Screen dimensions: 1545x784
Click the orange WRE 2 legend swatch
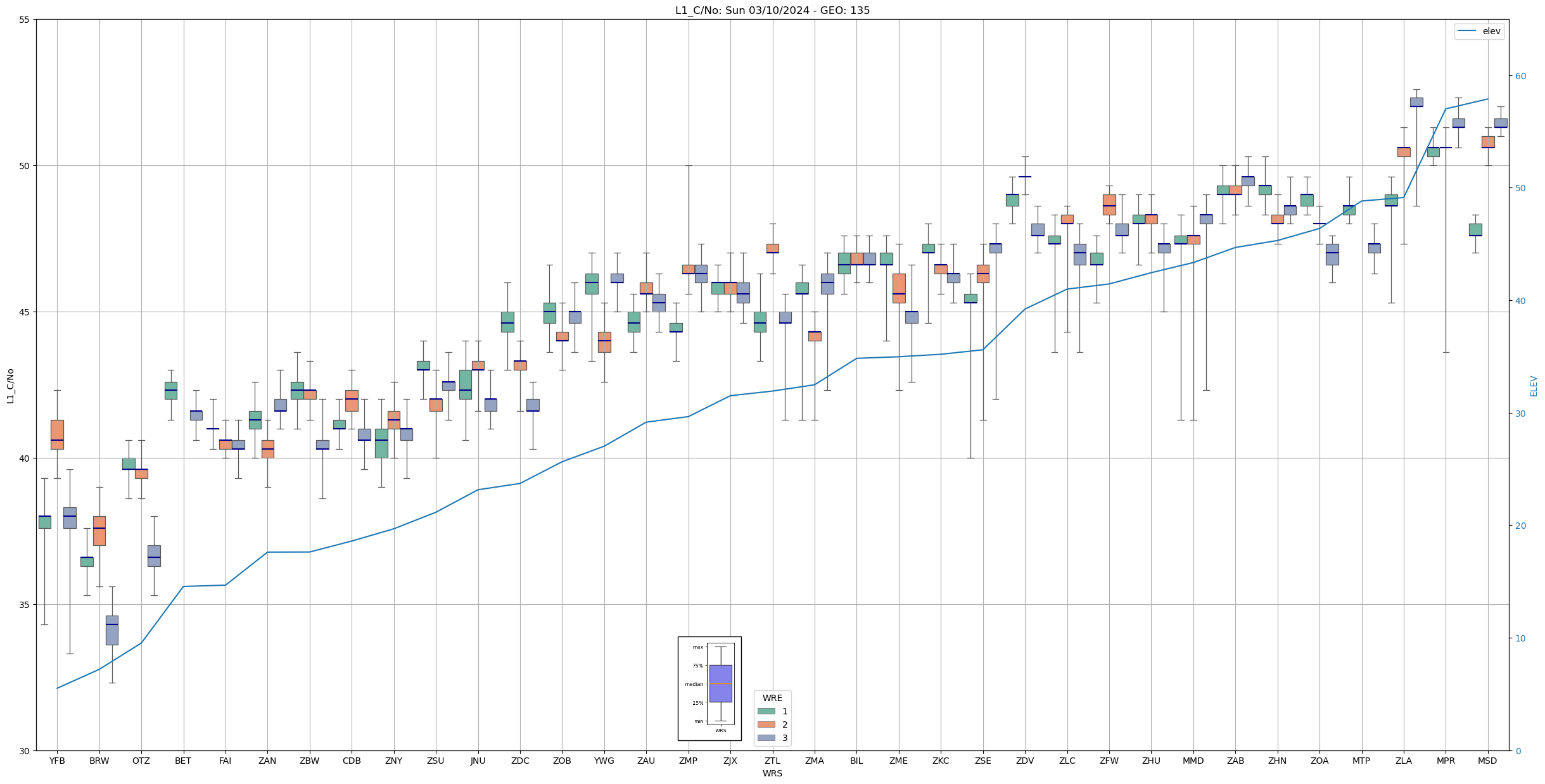766,724
